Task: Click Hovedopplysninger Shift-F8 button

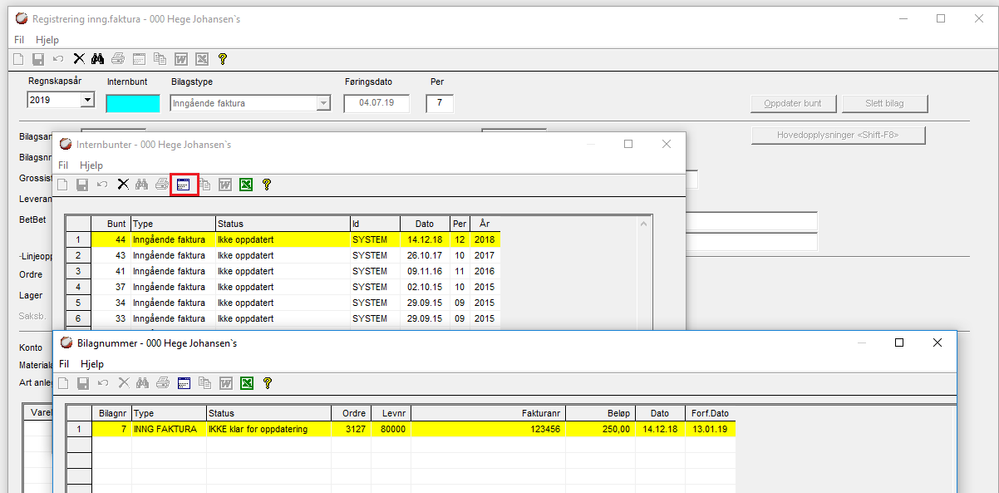Action: click(837, 136)
